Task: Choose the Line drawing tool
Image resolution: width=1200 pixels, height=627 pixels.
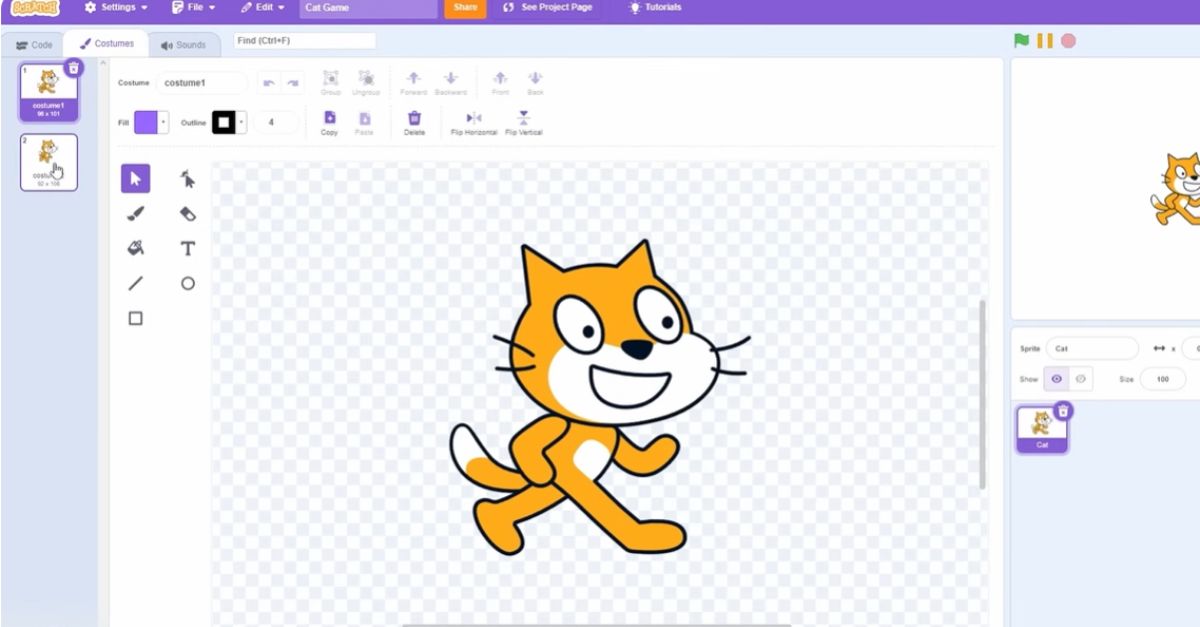Action: tap(135, 284)
